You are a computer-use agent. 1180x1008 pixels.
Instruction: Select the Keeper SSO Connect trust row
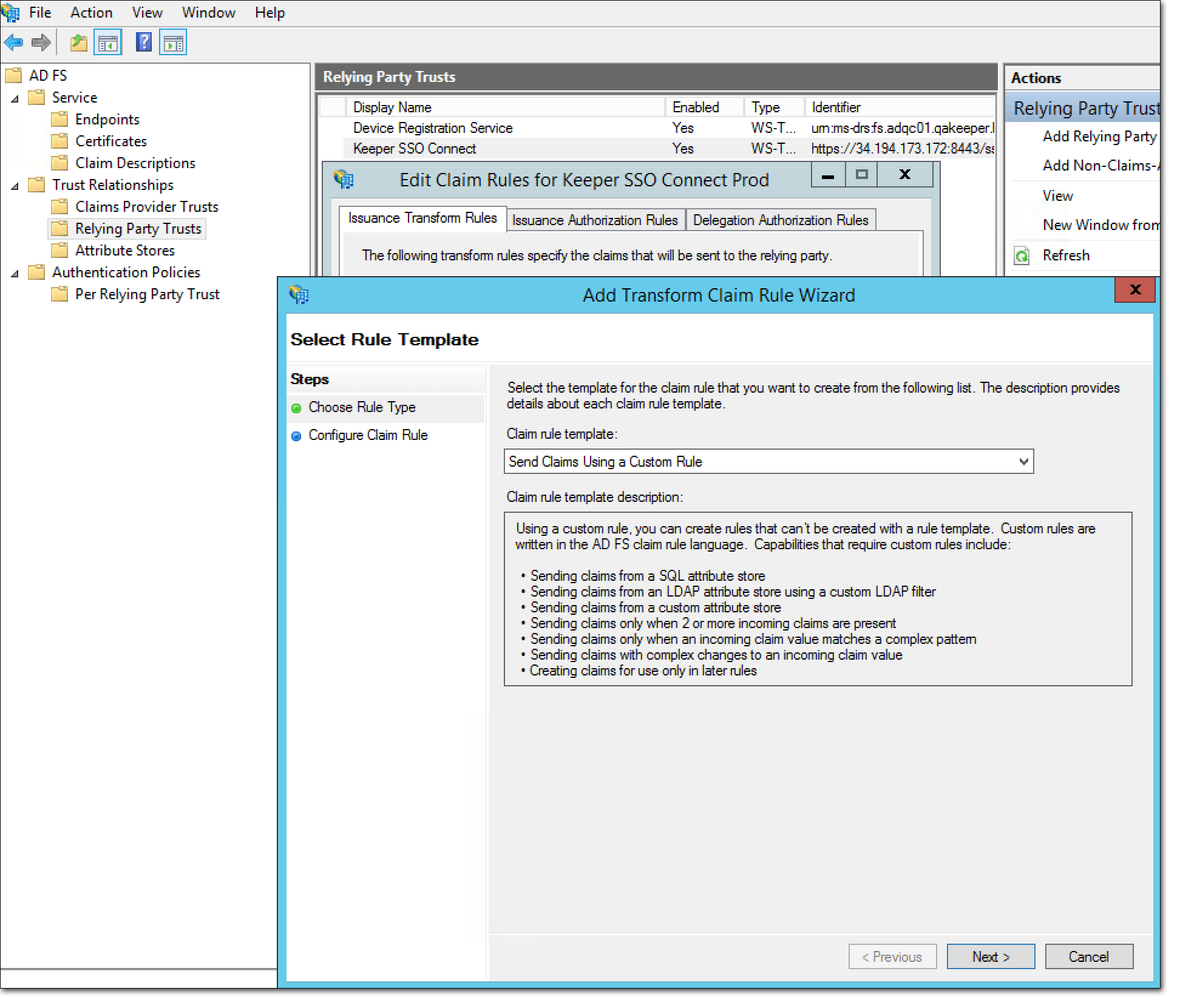point(415,148)
